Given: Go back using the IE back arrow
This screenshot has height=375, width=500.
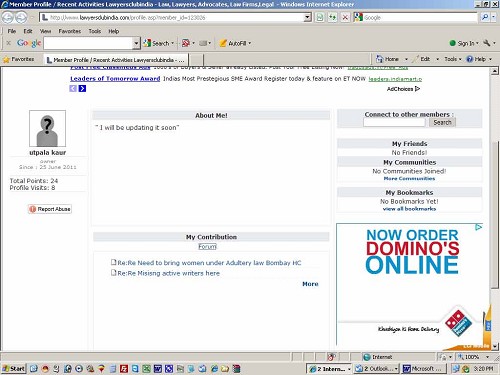Looking at the screenshot, I should pos(8,17).
